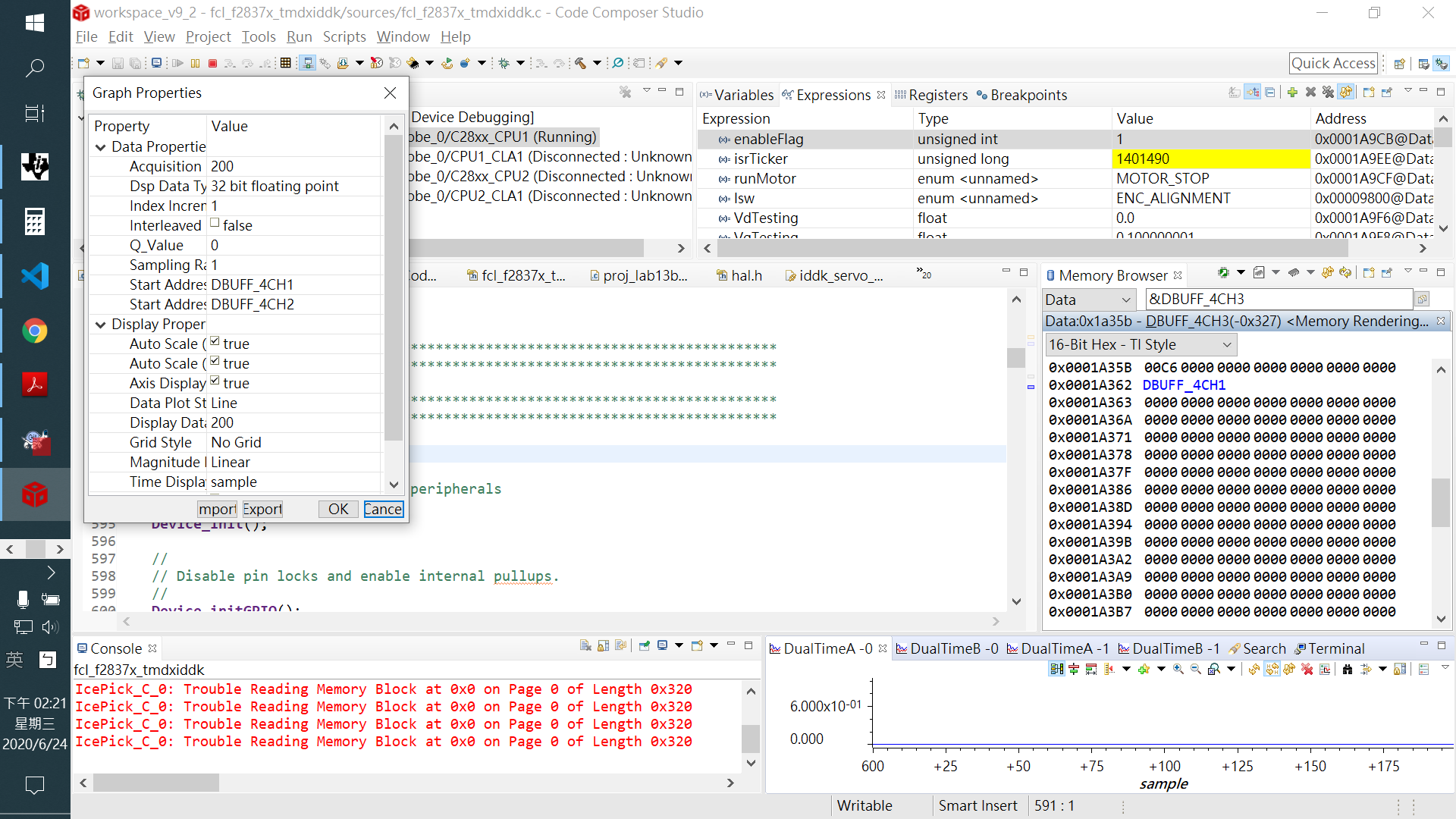
Task: Click the Resume debug toolbar icon
Action: click(177, 63)
